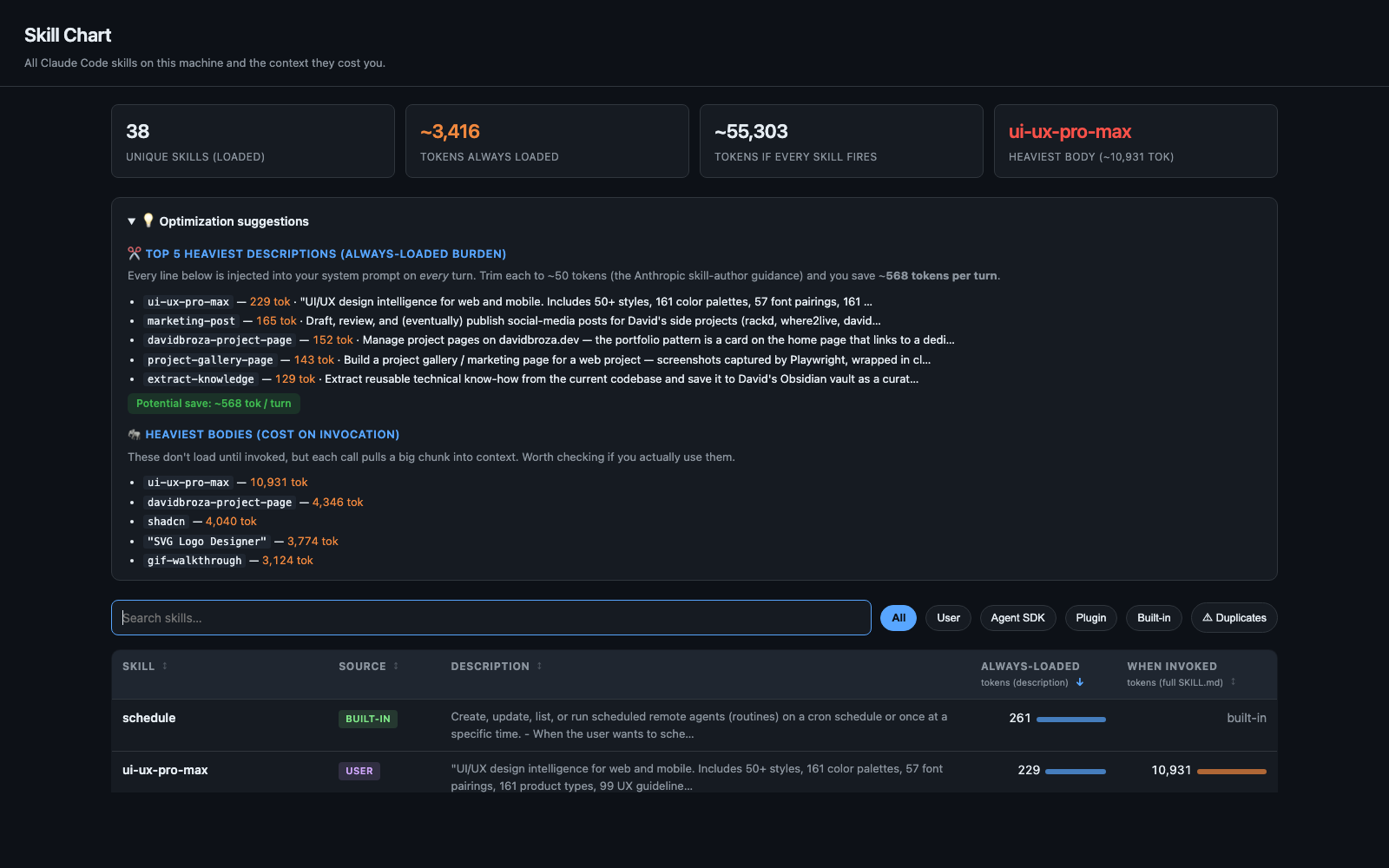Click davidbroza-project-page in descriptions list
The width and height of the screenshot is (1389, 868).
(x=220, y=340)
